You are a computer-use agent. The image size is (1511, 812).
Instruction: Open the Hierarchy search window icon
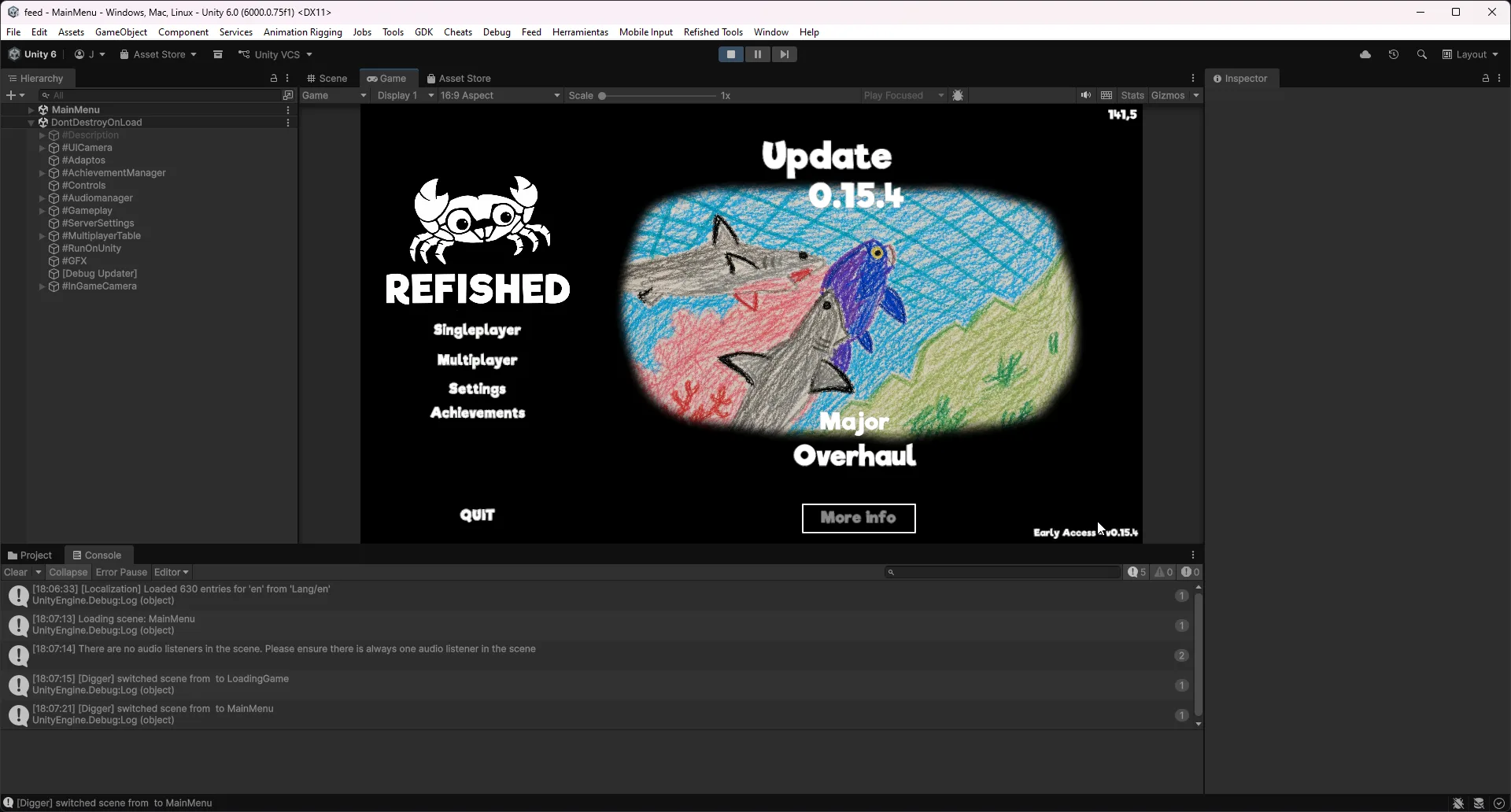coord(288,95)
